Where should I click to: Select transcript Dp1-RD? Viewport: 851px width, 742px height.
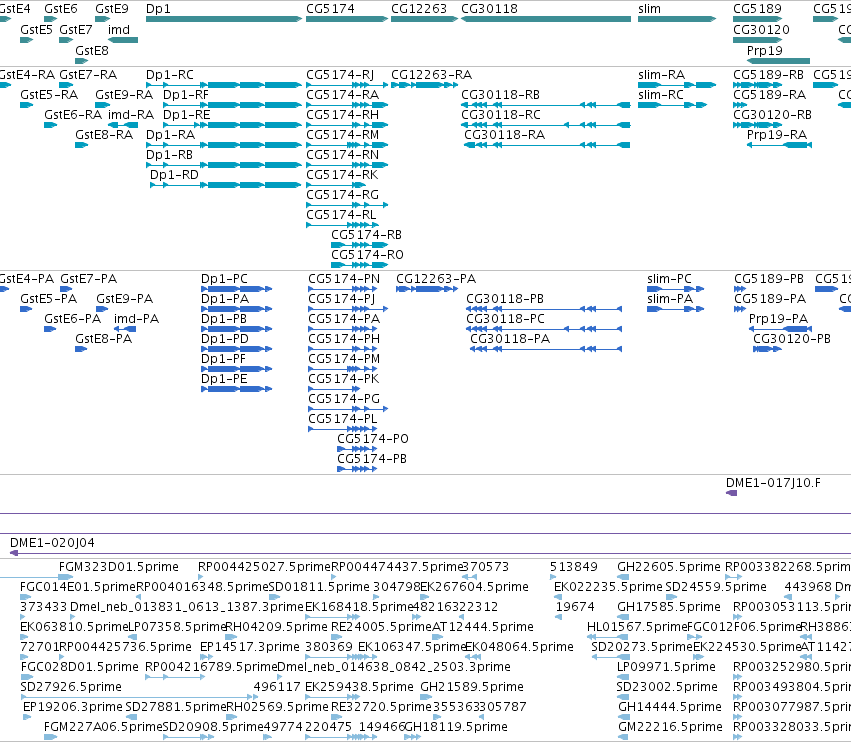point(174,174)
